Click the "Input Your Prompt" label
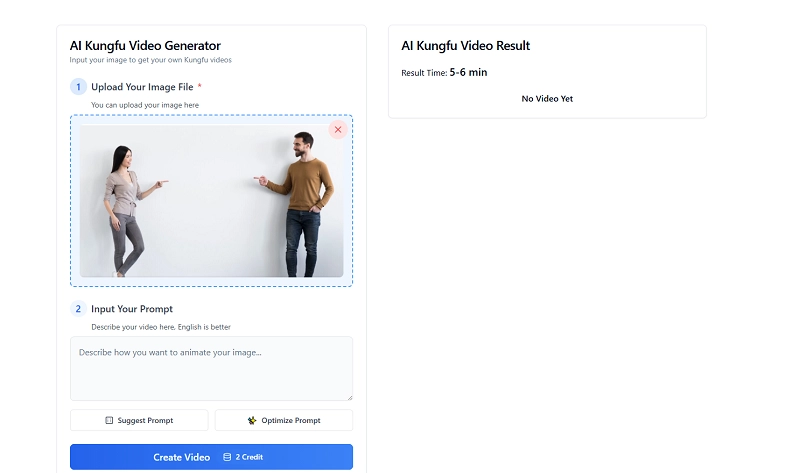This screenshot has height=473, width=800. tap(132, 309)
